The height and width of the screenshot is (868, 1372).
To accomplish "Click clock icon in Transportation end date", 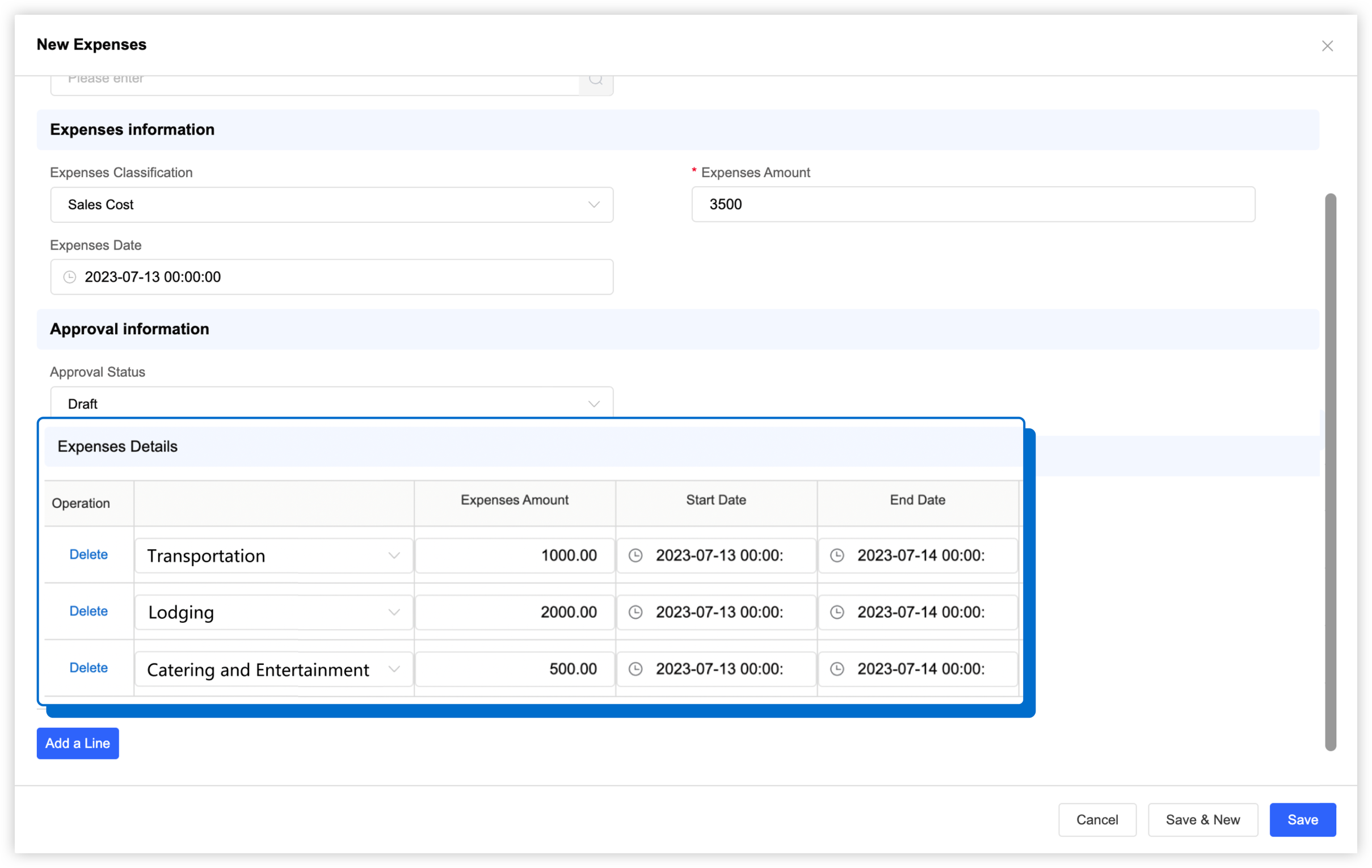I will tap(837, 555).
